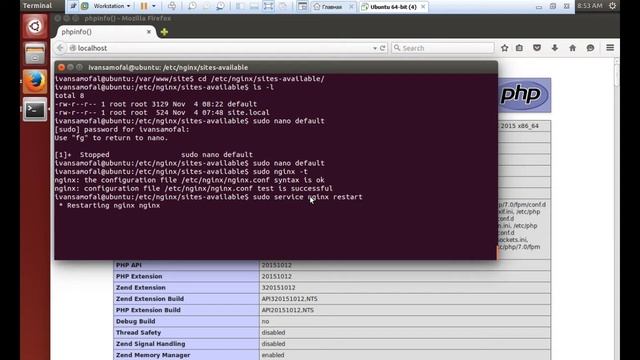Image resolution: width=640 pixels, height=360 pixels.
Task: Click the 'sudo nginx -t' command line
Action: (181, 172)
